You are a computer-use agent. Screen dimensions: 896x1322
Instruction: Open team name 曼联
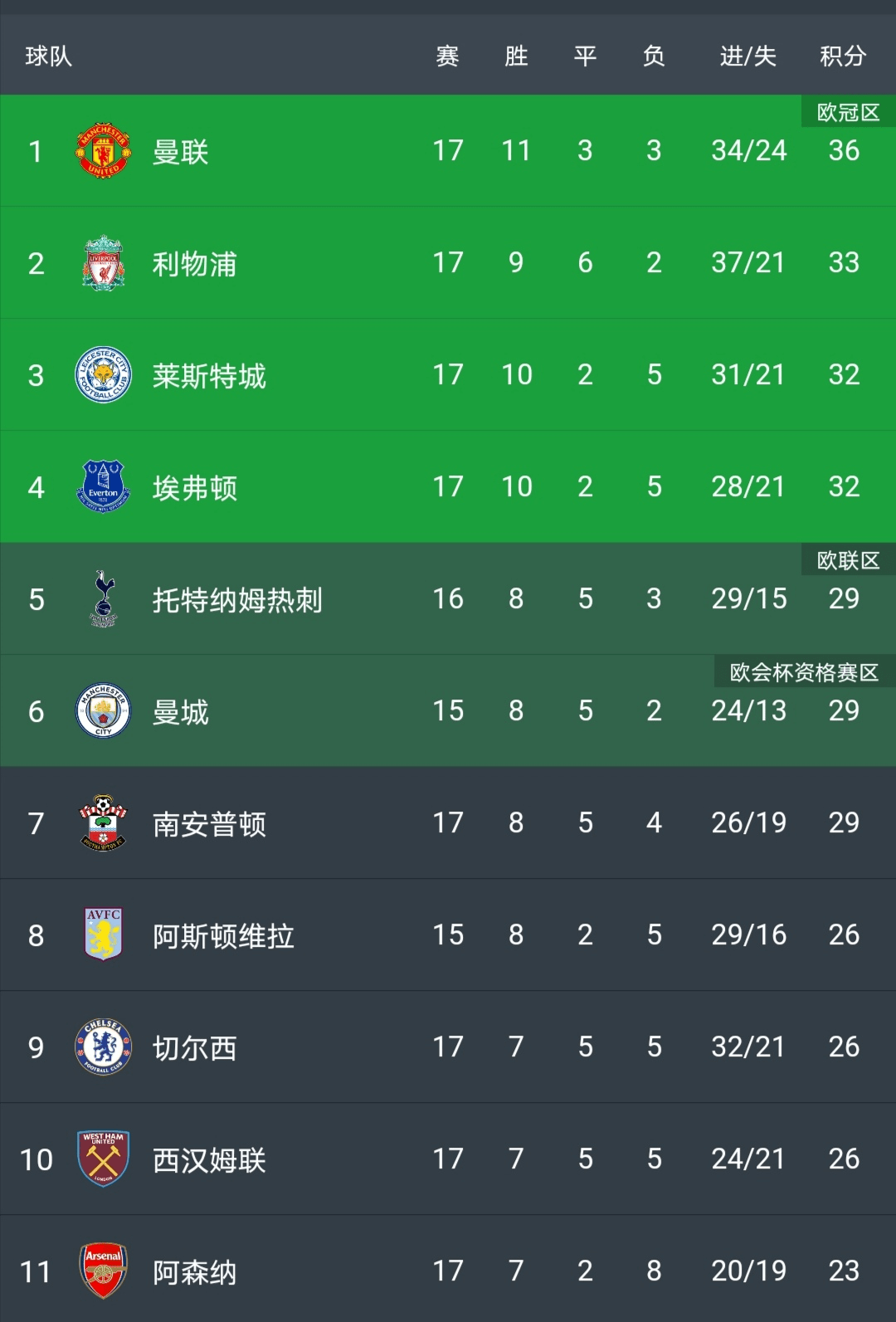pos(180,152)
